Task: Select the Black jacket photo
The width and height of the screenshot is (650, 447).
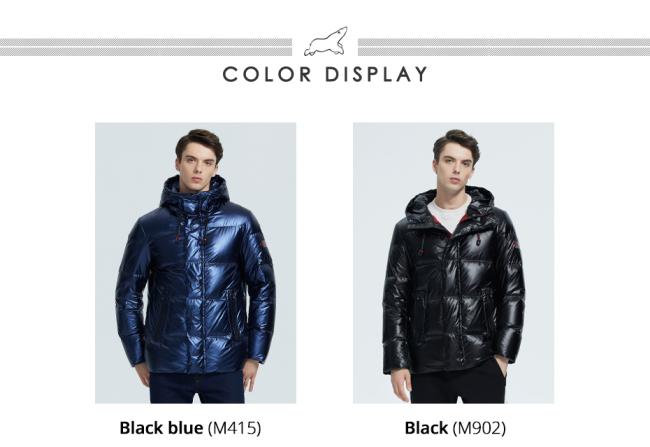Action: click(x=454, y=263)
